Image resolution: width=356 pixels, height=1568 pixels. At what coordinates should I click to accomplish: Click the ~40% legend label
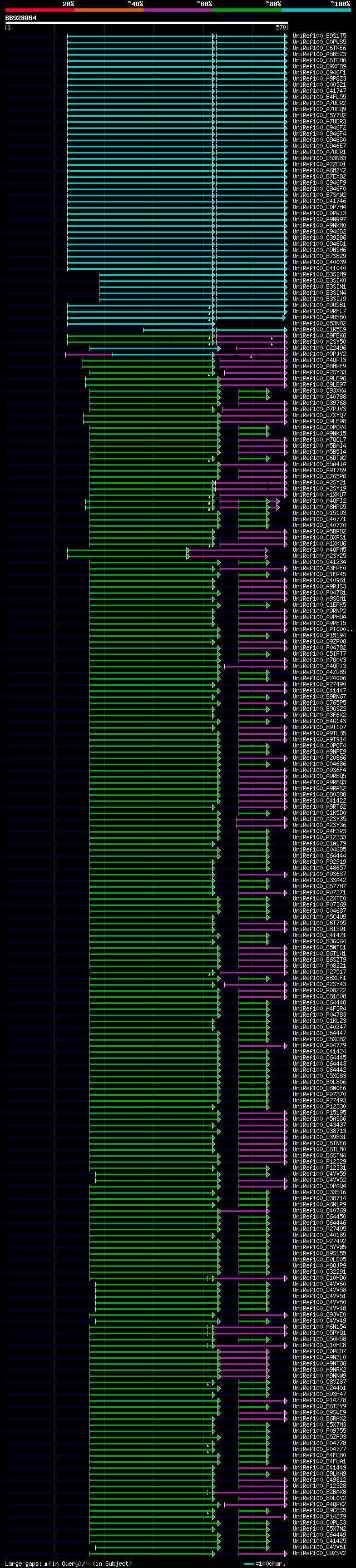click(x=135, y=4)
